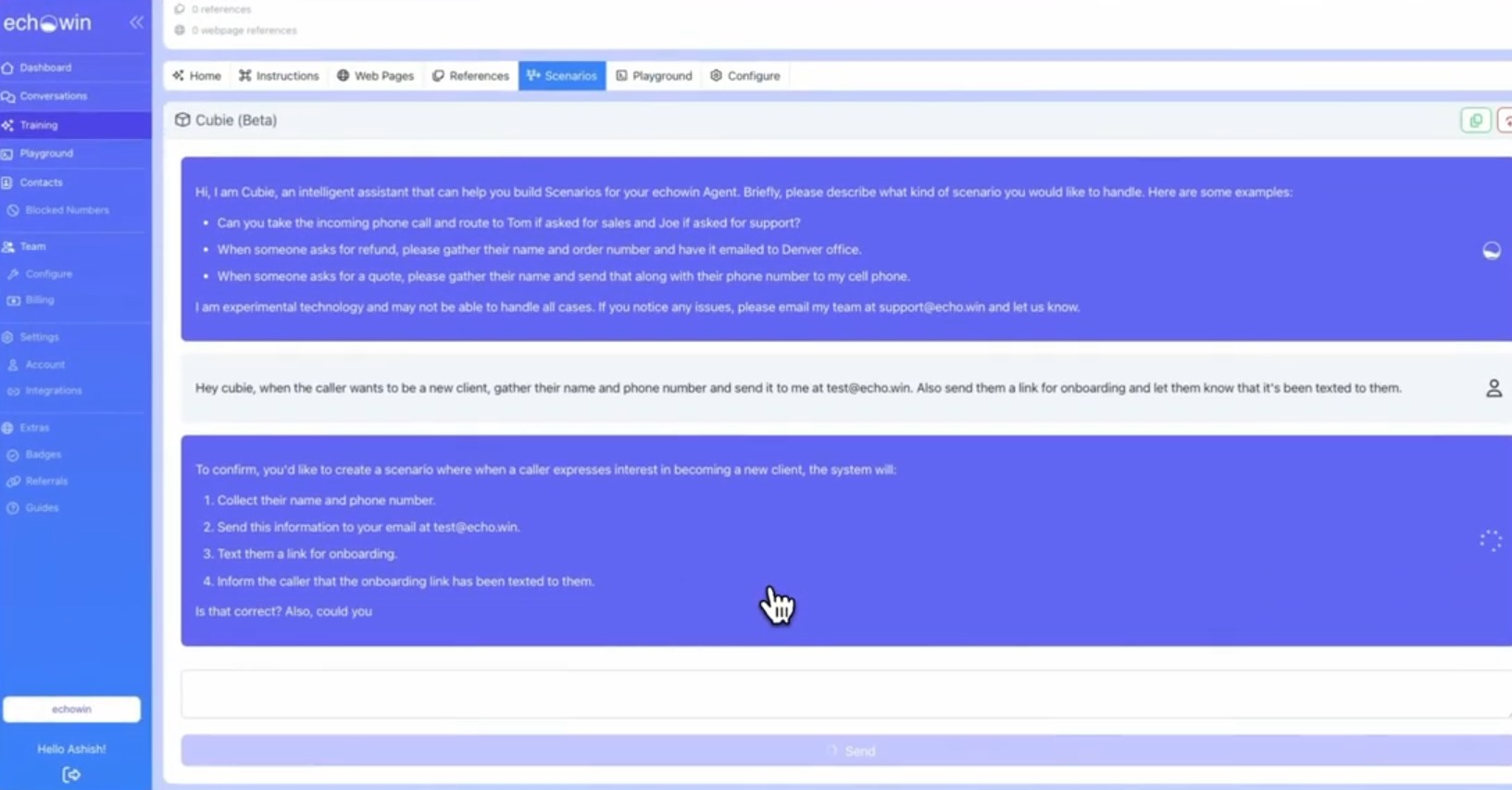
Task: Click the chat message input field
Action: point(846,695)
